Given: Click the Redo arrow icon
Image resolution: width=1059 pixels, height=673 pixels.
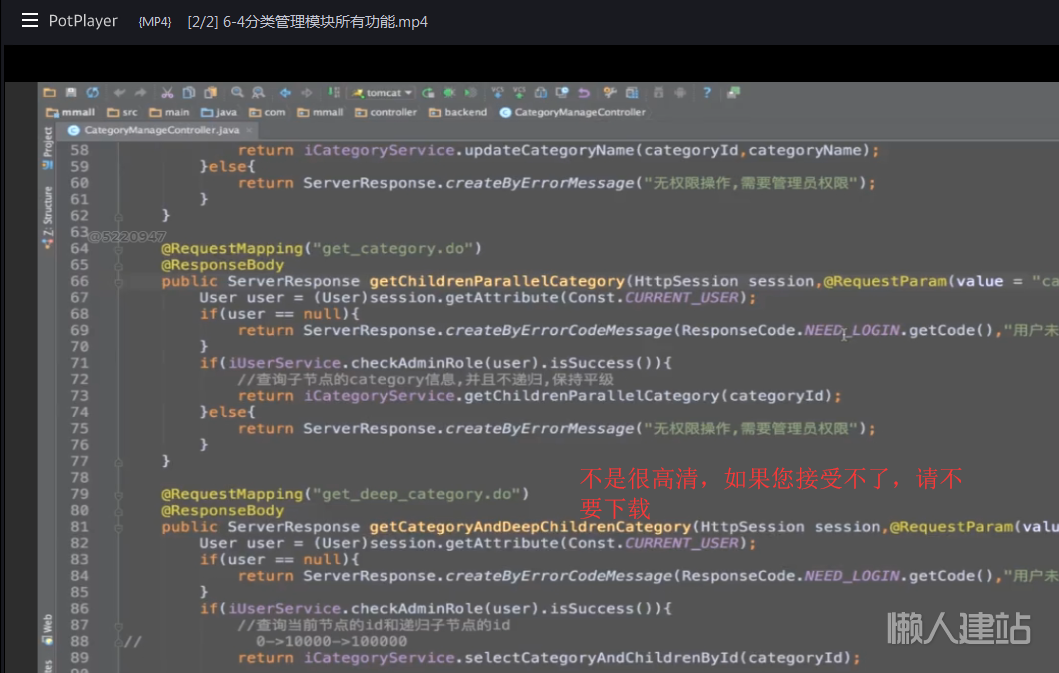Looking at the screenshot, I should point(140,93).
